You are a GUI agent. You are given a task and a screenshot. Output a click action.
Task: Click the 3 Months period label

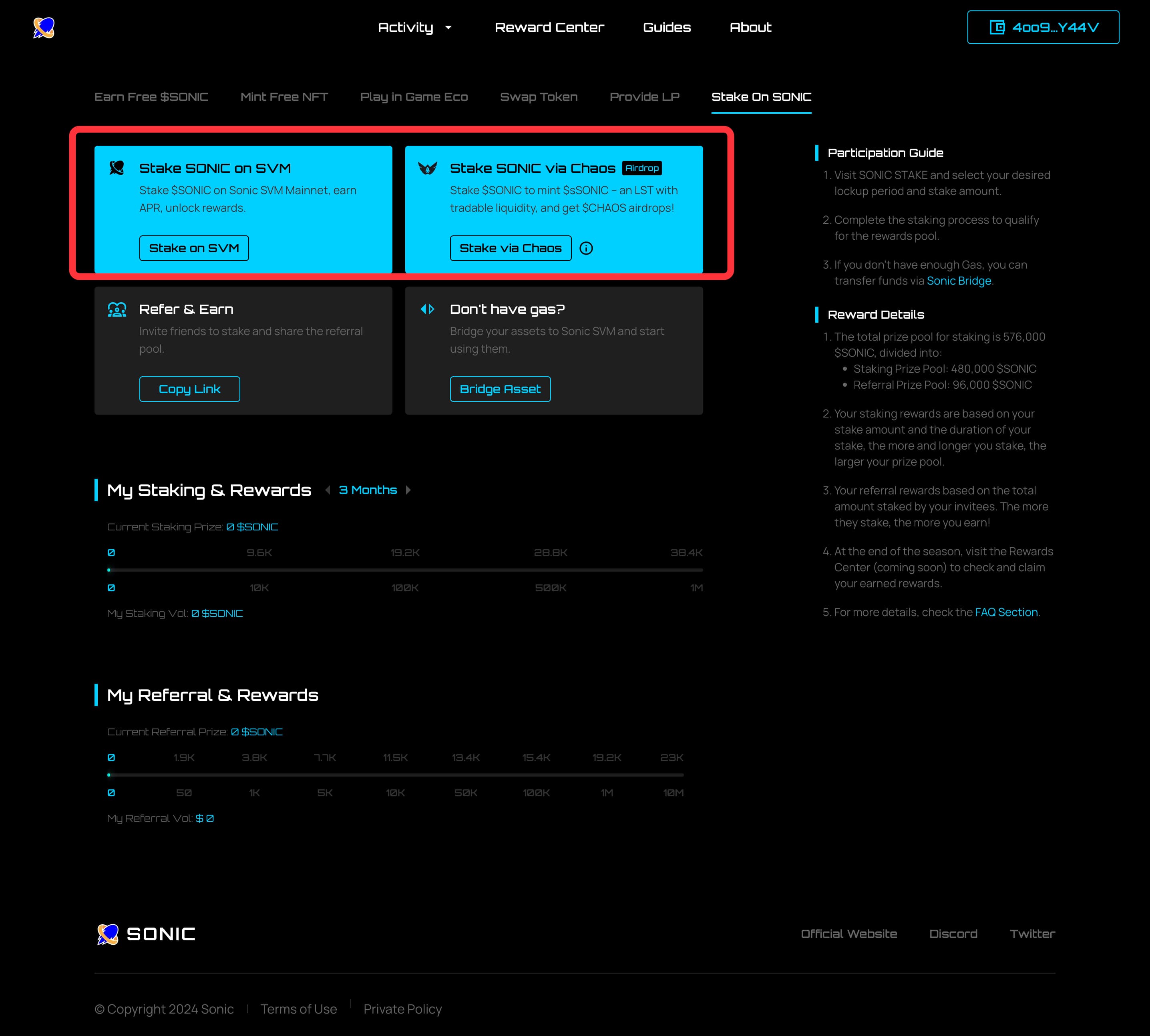[368, 490]
